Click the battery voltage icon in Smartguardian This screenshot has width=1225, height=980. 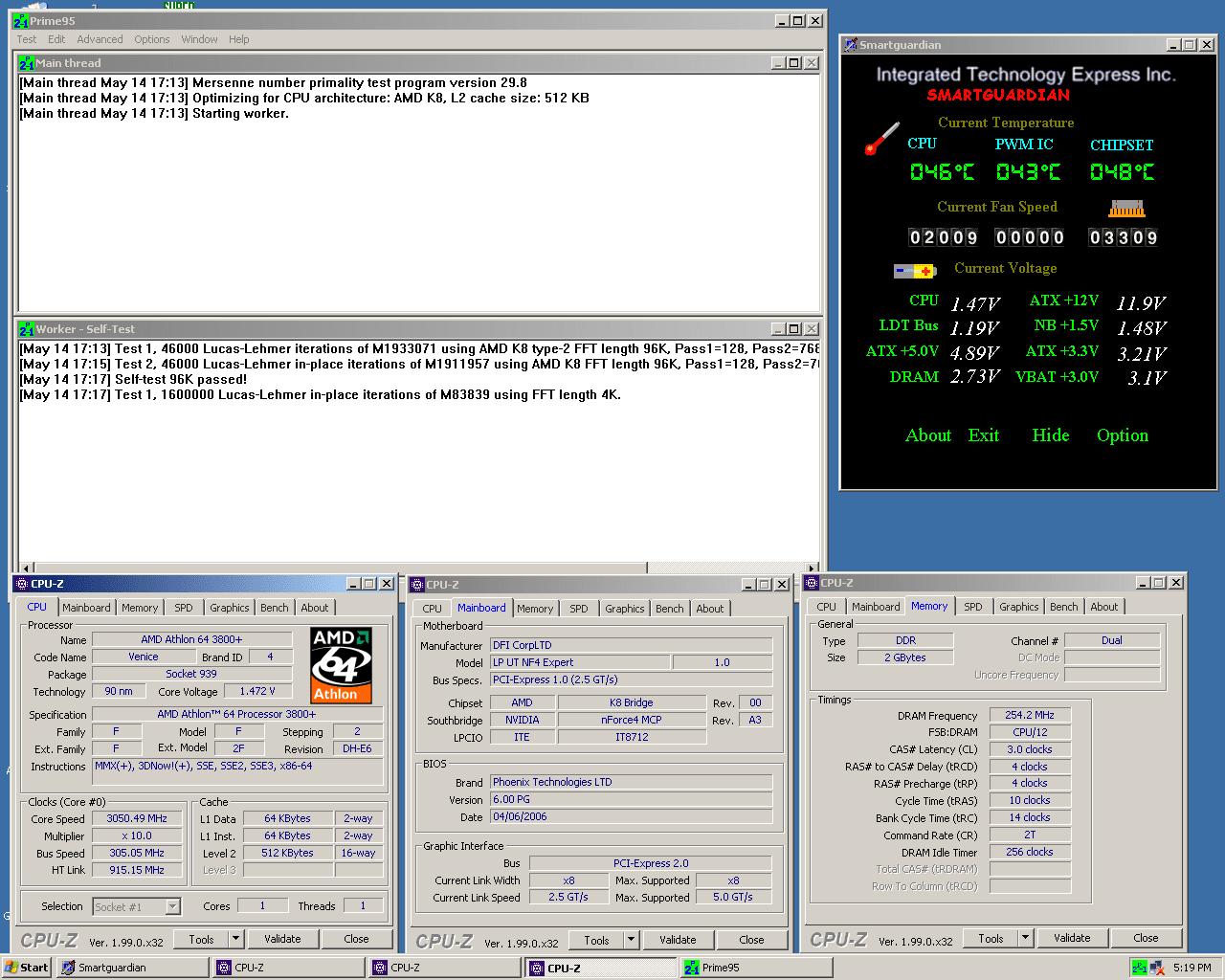pyautogui.click(x=914, y=271)
